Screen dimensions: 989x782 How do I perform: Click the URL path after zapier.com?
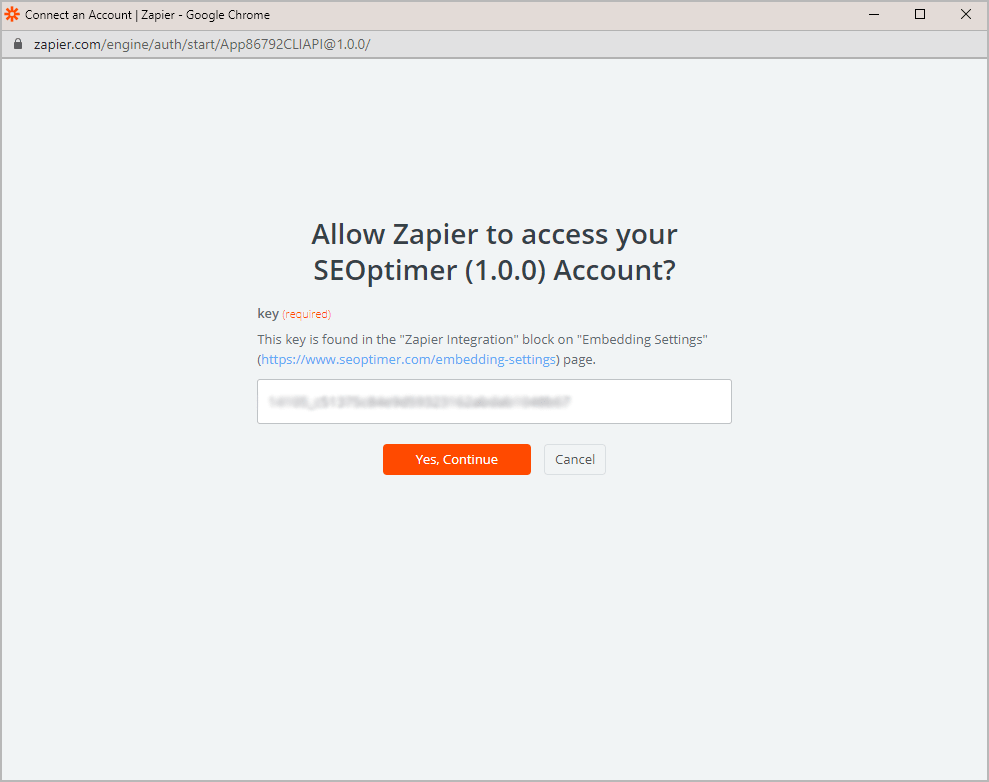[x=237, y=45]
